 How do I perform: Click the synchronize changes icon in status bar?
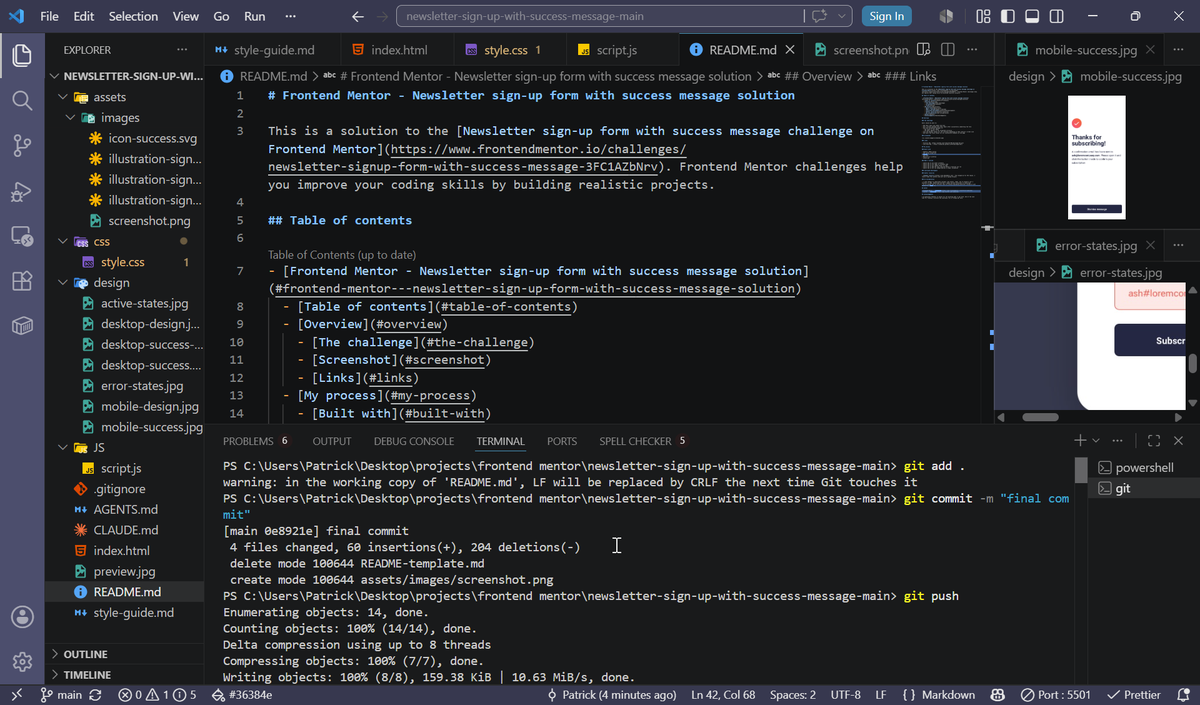coord(96,695)
